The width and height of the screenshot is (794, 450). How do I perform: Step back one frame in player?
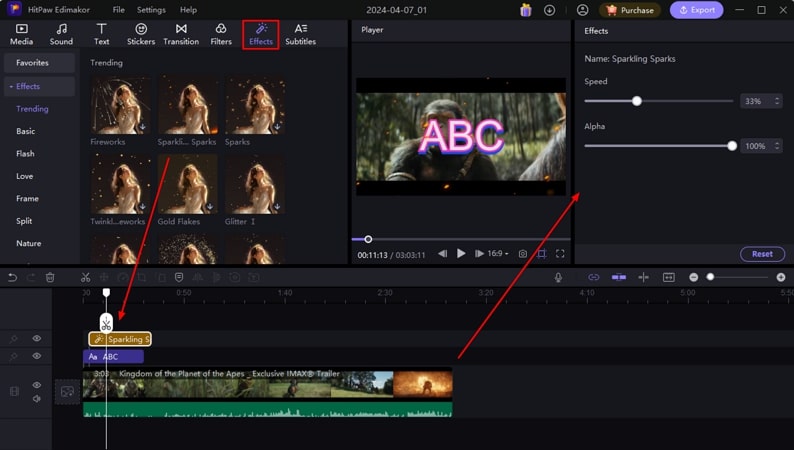pyautogui.click(x=443, y=254)
